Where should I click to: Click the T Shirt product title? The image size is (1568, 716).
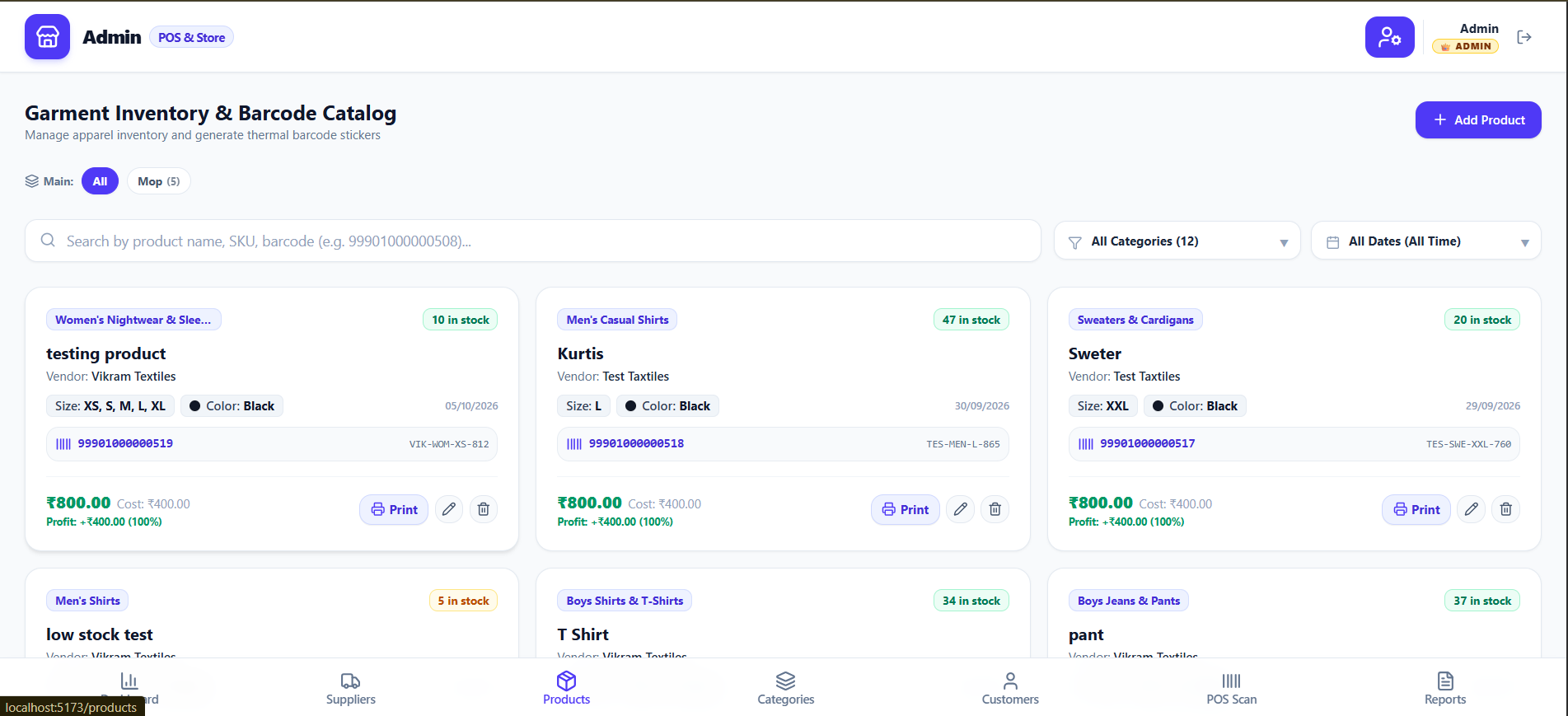pos(583,634)
